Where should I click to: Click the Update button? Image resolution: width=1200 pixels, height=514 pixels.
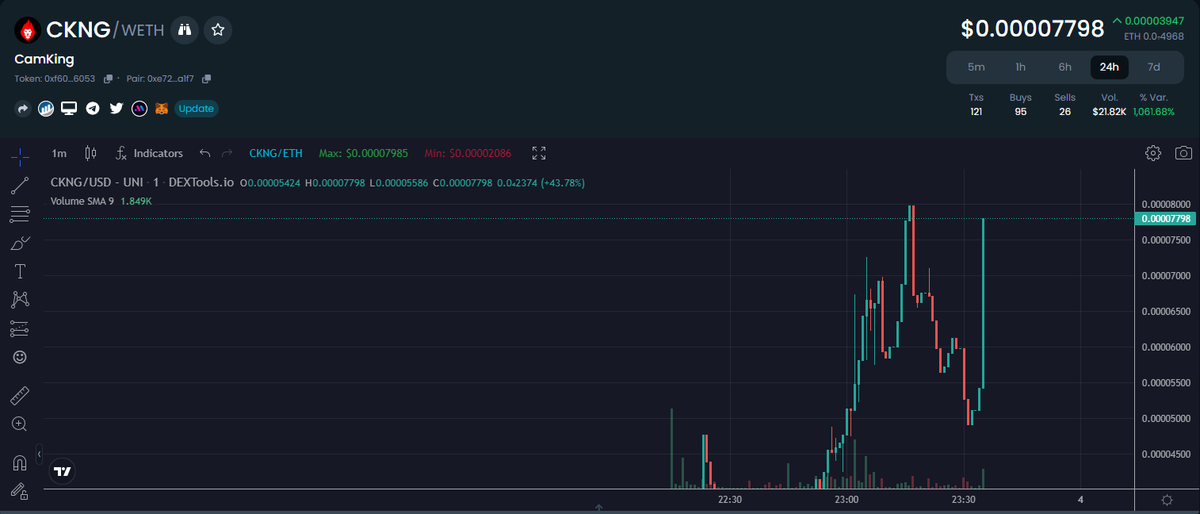click(x=196, y=108)
